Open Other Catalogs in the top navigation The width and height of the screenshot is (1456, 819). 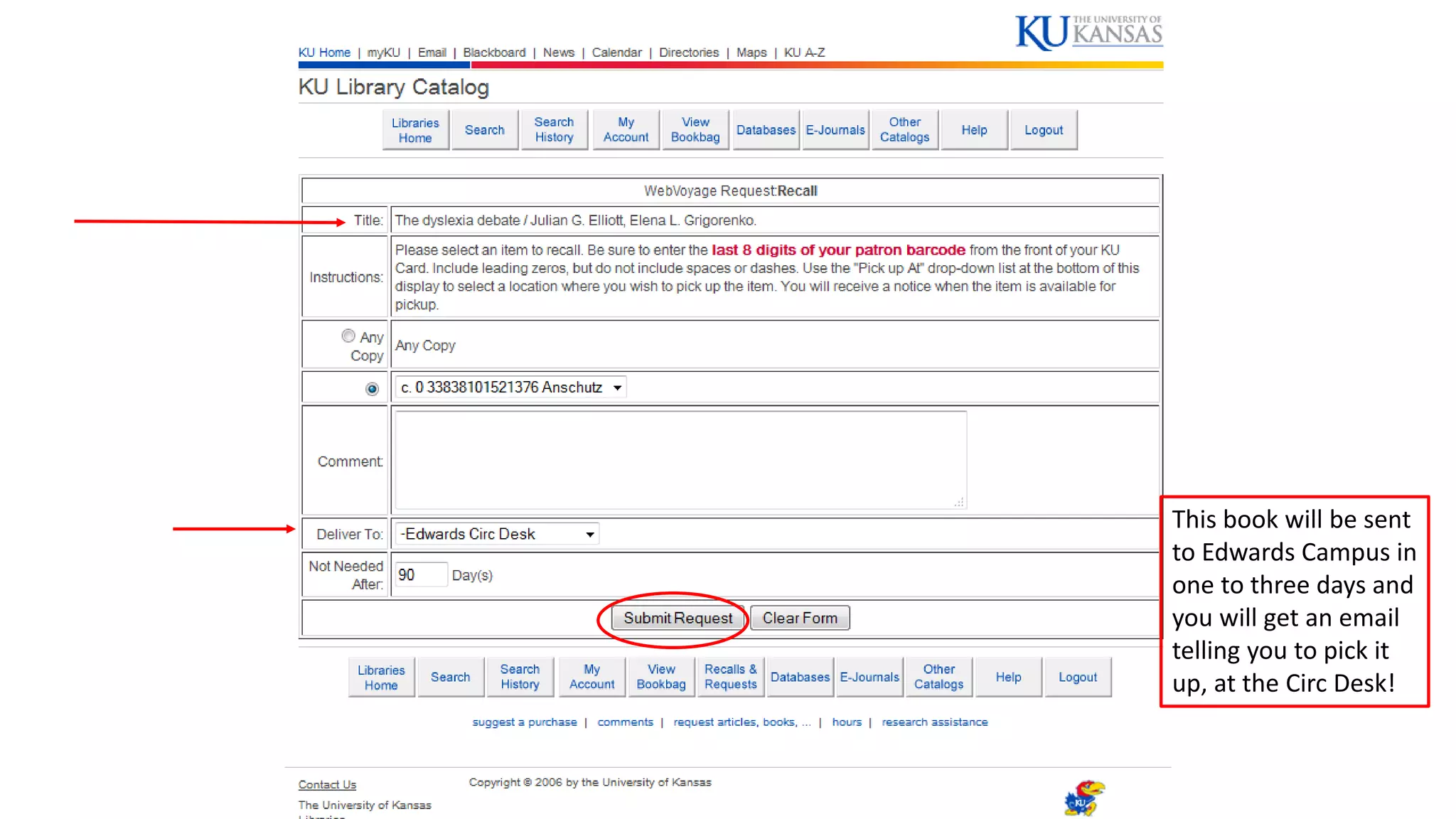pos(904,130)
